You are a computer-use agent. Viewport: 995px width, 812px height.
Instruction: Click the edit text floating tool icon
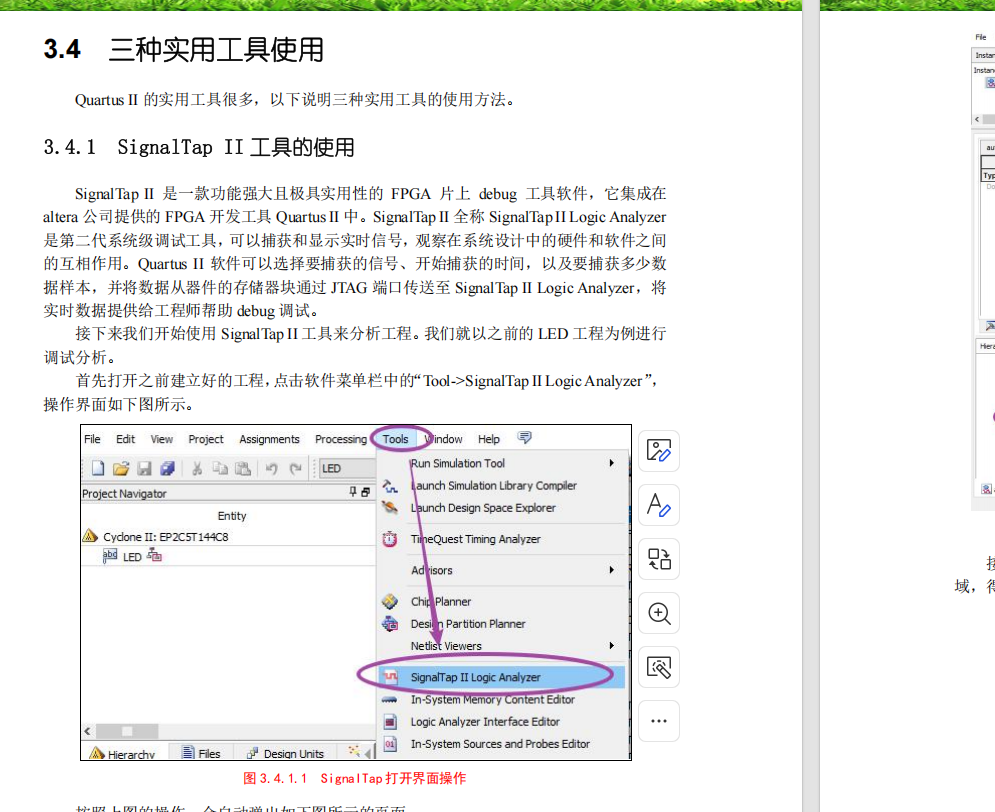(x=659, y=505)
